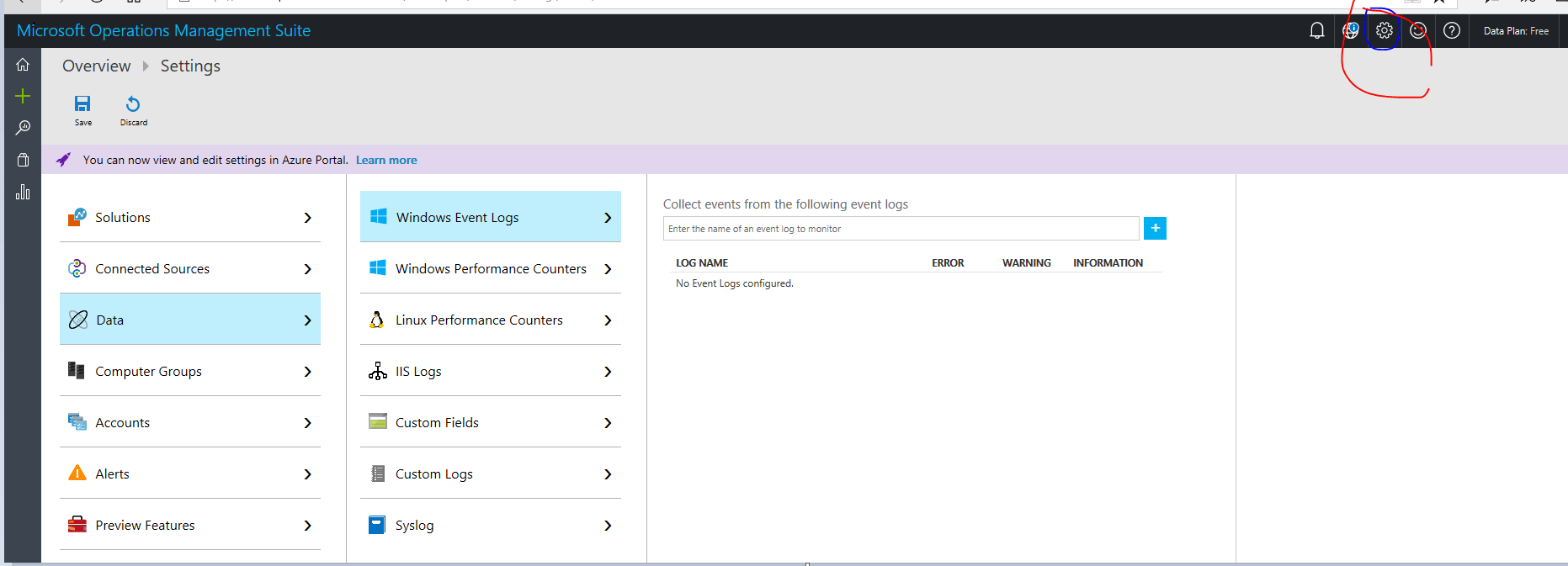Select Custom Fields data item

491,422
